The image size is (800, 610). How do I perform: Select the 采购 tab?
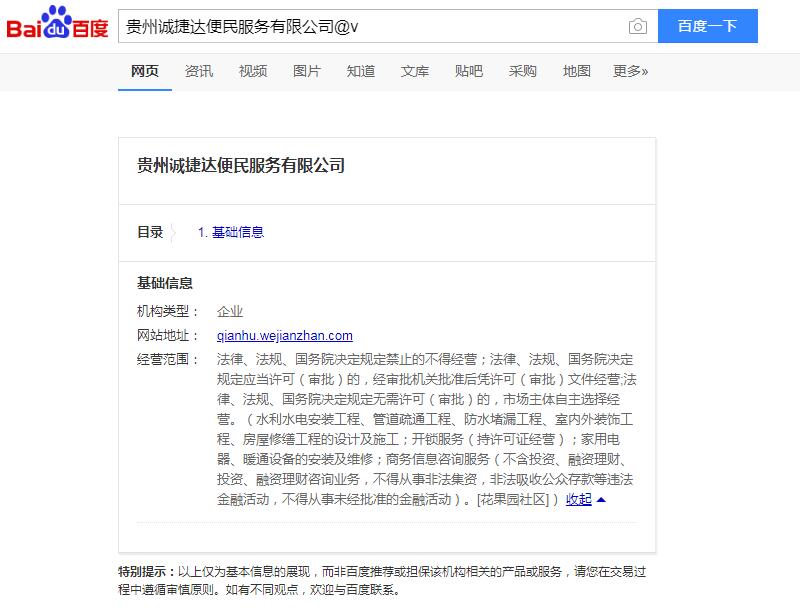point(523,71)
